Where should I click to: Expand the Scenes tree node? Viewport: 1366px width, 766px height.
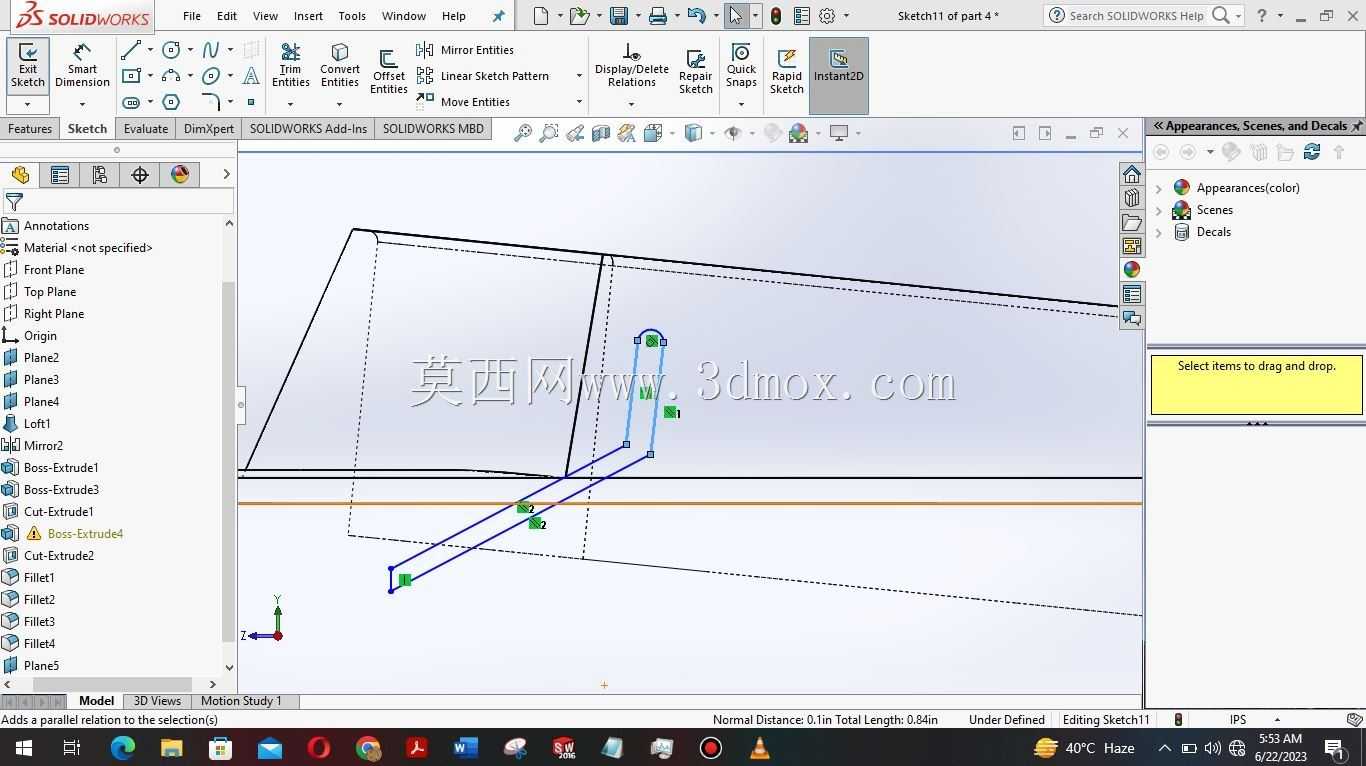(x=1159, y=210)
